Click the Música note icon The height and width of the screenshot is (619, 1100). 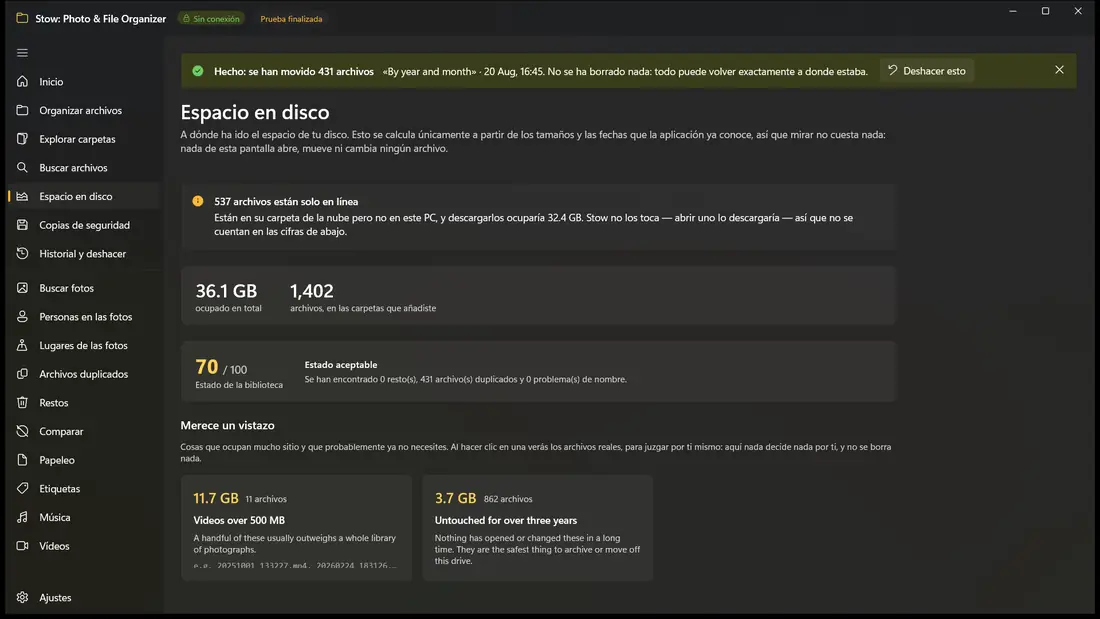click(22, 517)
